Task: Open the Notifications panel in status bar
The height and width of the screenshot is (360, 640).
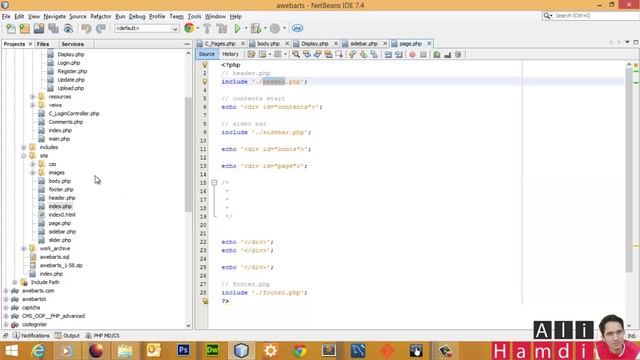Action: 31,336
